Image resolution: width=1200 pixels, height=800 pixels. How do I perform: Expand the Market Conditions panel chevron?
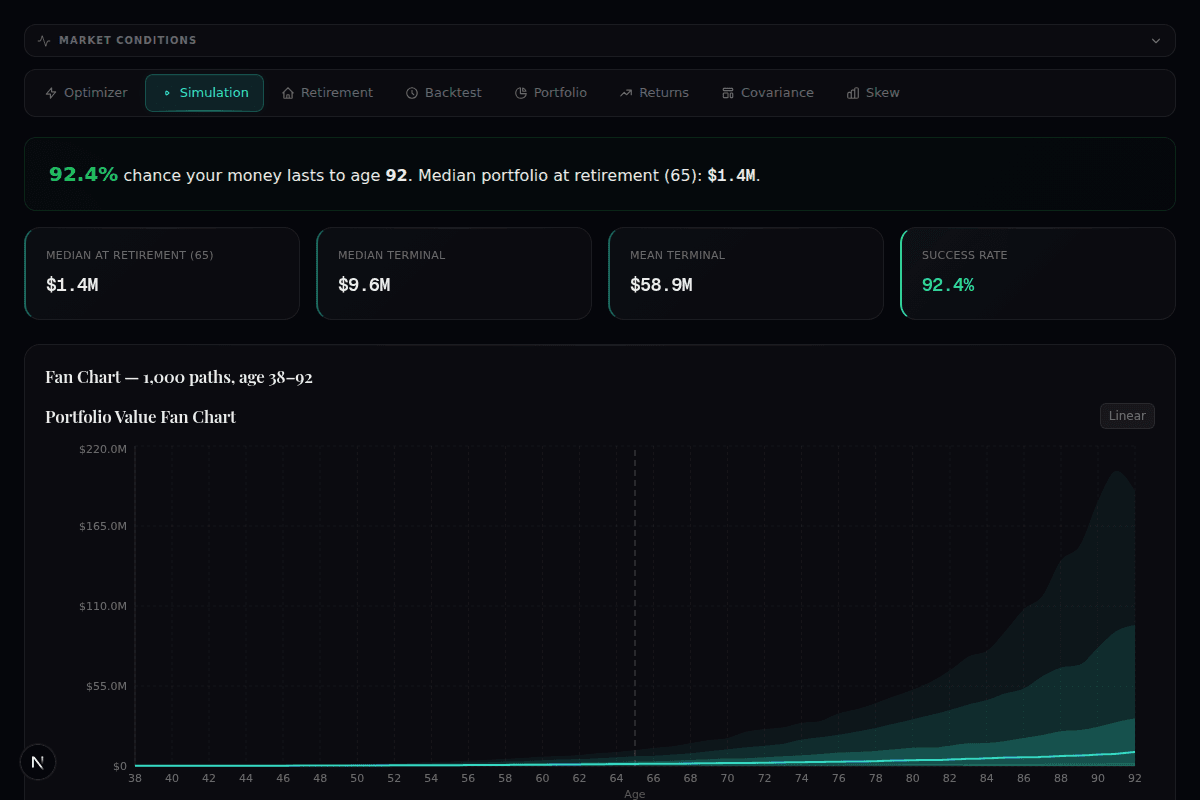[x=1156, y=41]
